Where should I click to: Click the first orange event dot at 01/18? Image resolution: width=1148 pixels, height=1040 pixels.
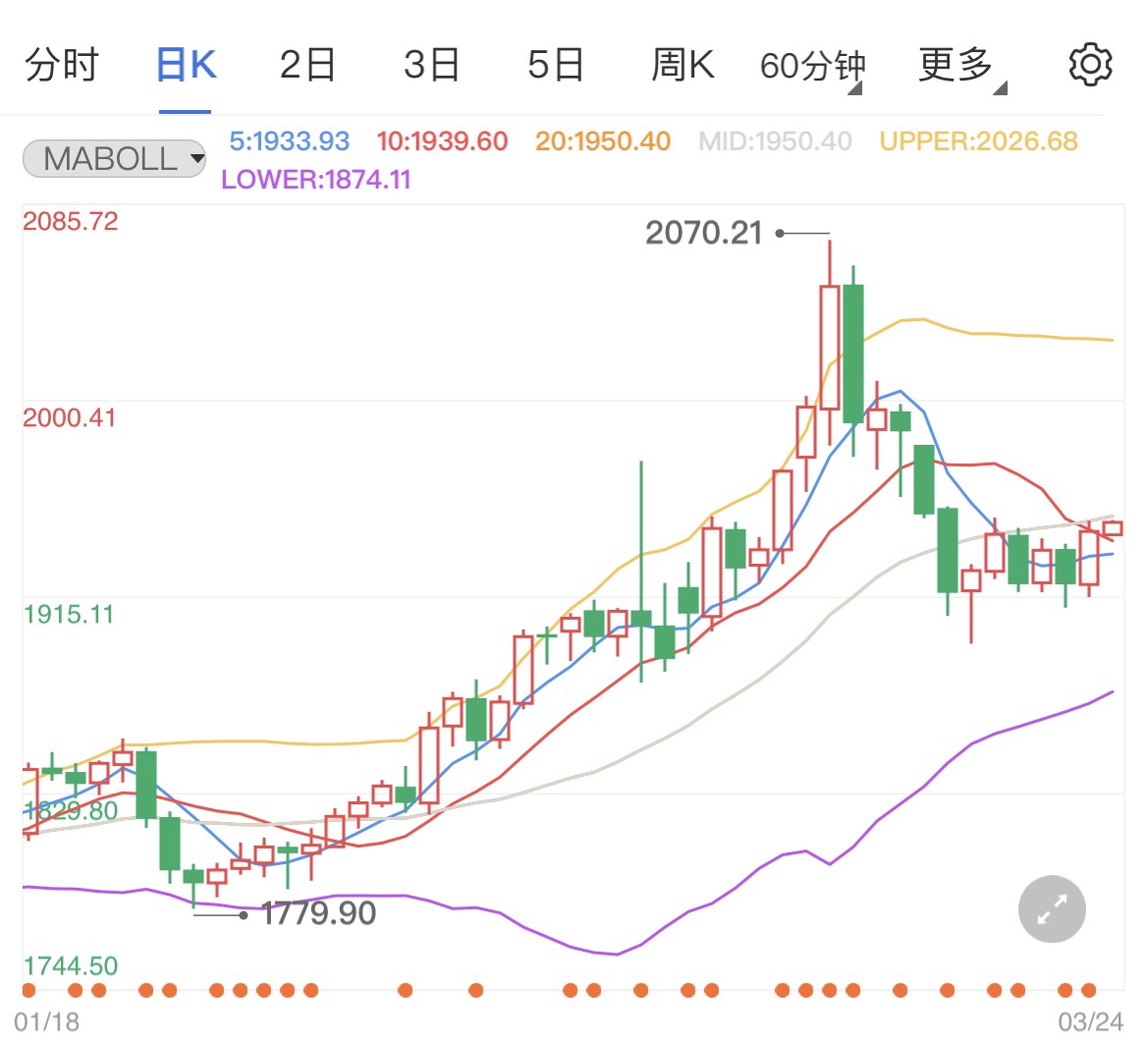(27, 990)
